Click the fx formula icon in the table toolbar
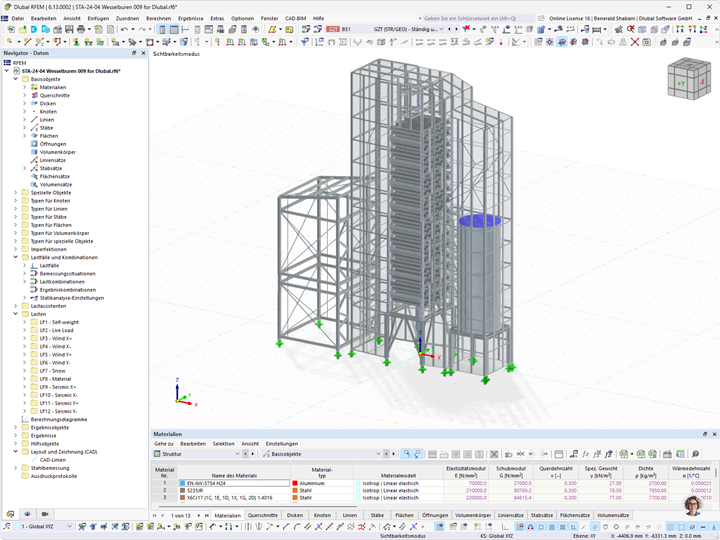Viewport: 720px width, 540px height. coord(585,454)
